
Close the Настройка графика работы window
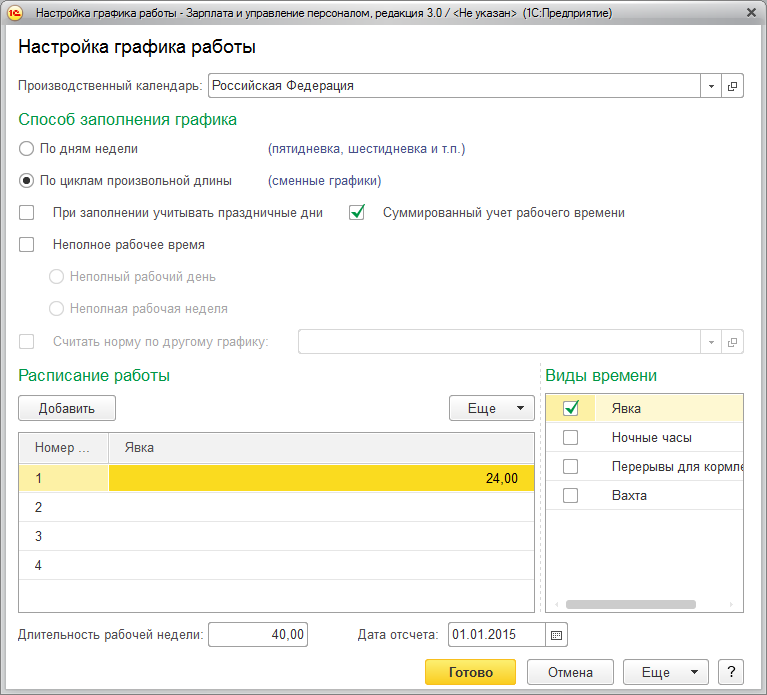(x=750, y=14)
